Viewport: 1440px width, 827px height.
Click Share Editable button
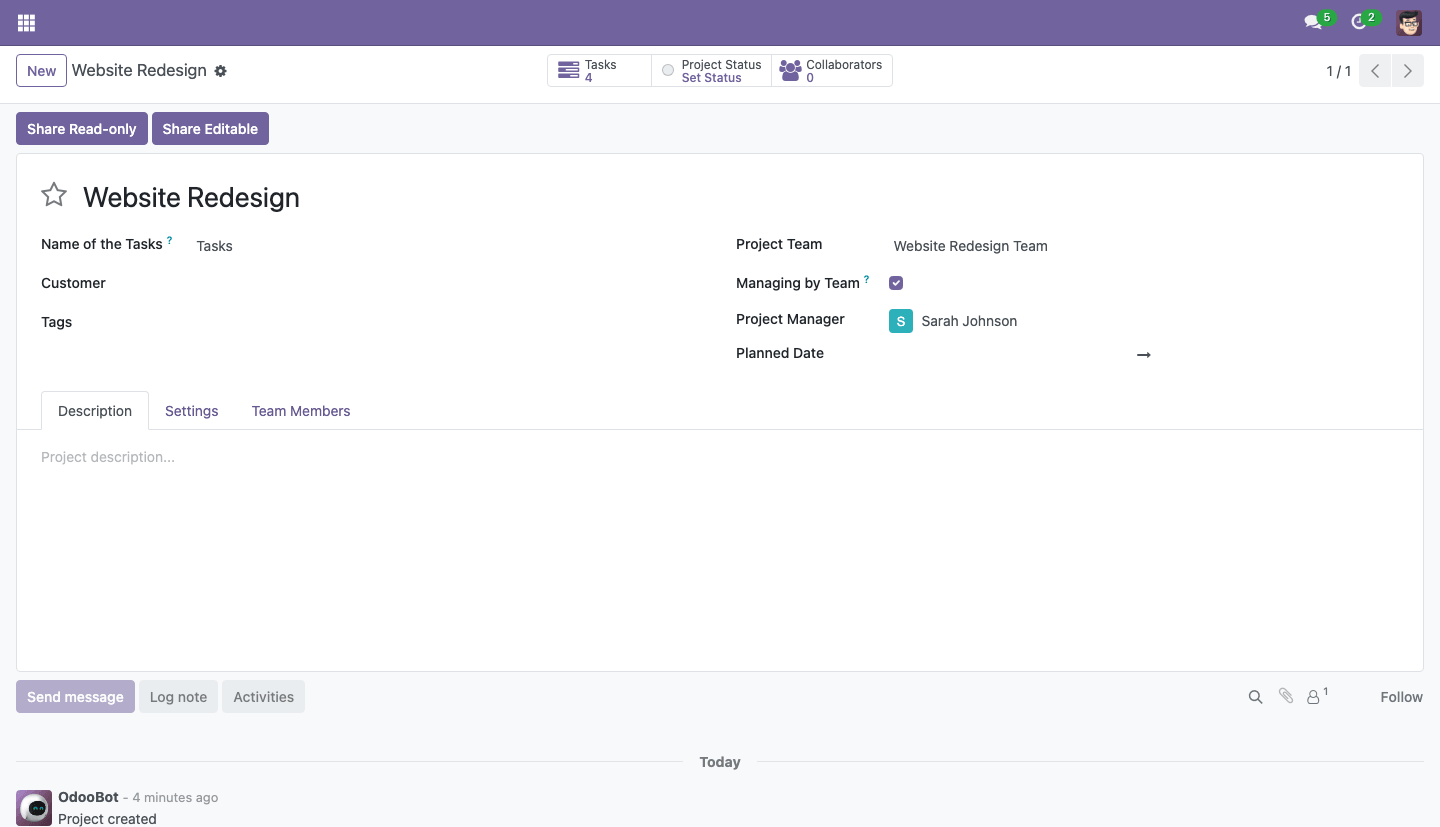210,129
